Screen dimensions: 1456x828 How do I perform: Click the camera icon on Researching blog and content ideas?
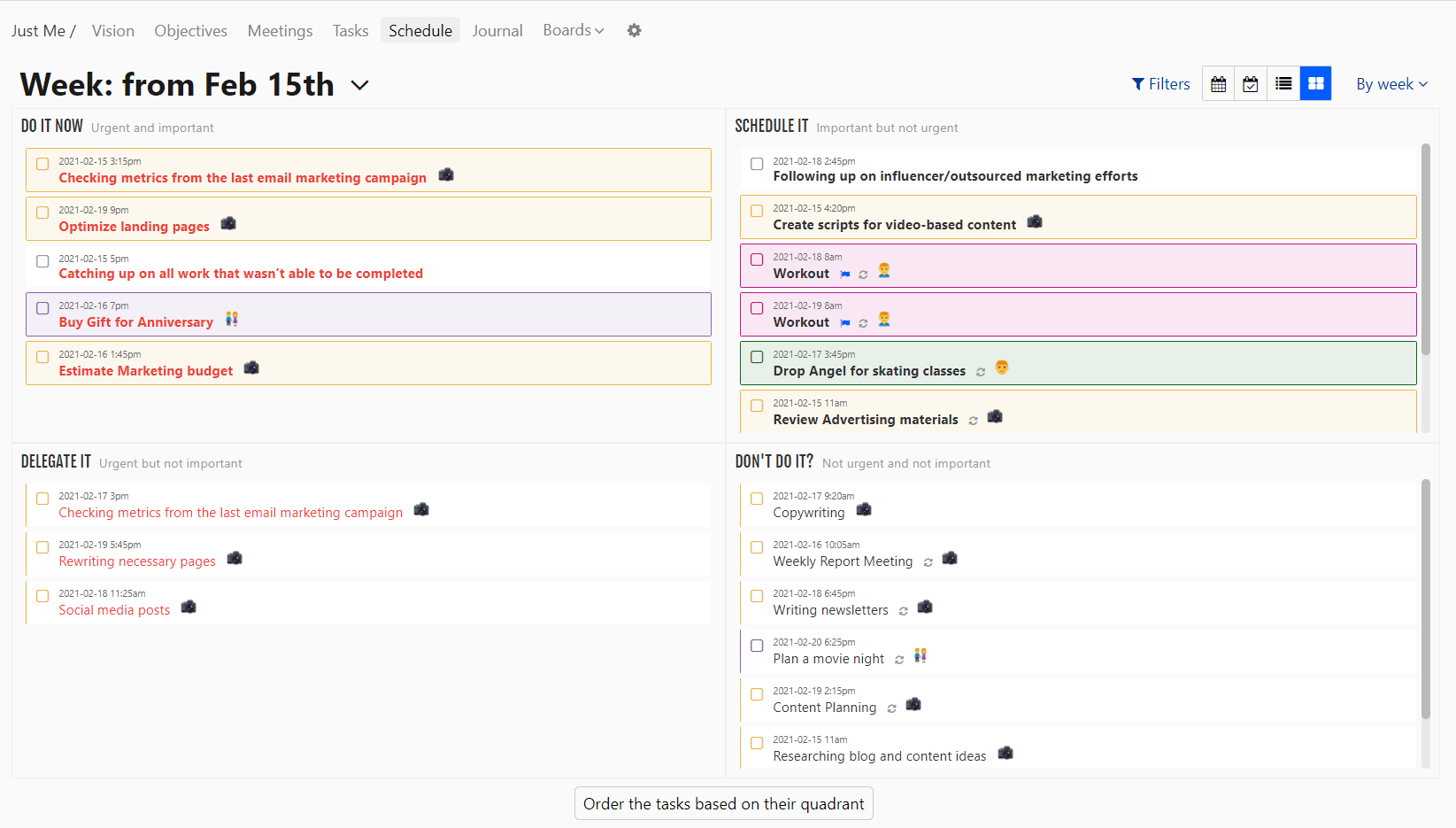coord(1005,753)
